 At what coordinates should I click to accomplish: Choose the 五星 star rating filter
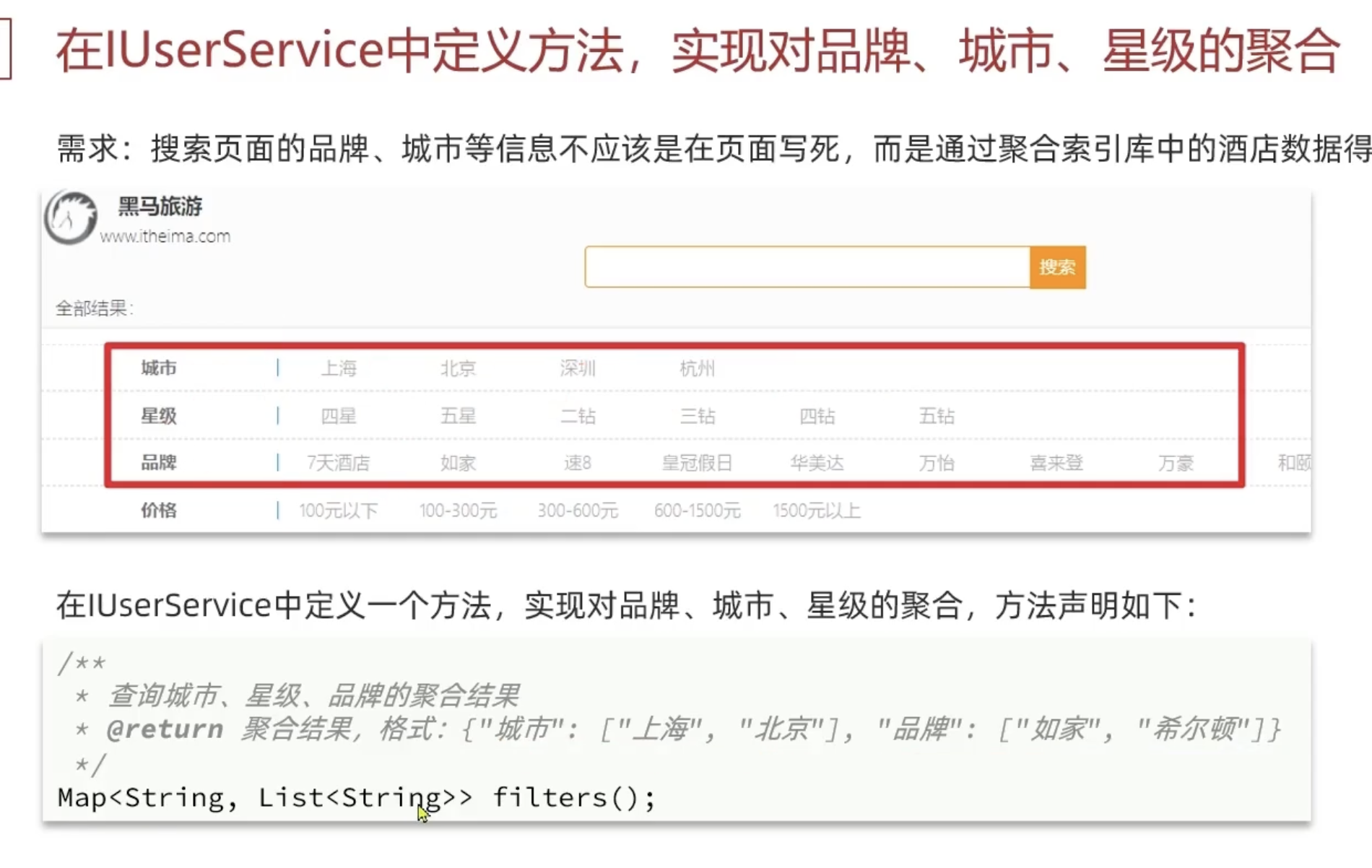pyautogui.click(x=458, y=416)
